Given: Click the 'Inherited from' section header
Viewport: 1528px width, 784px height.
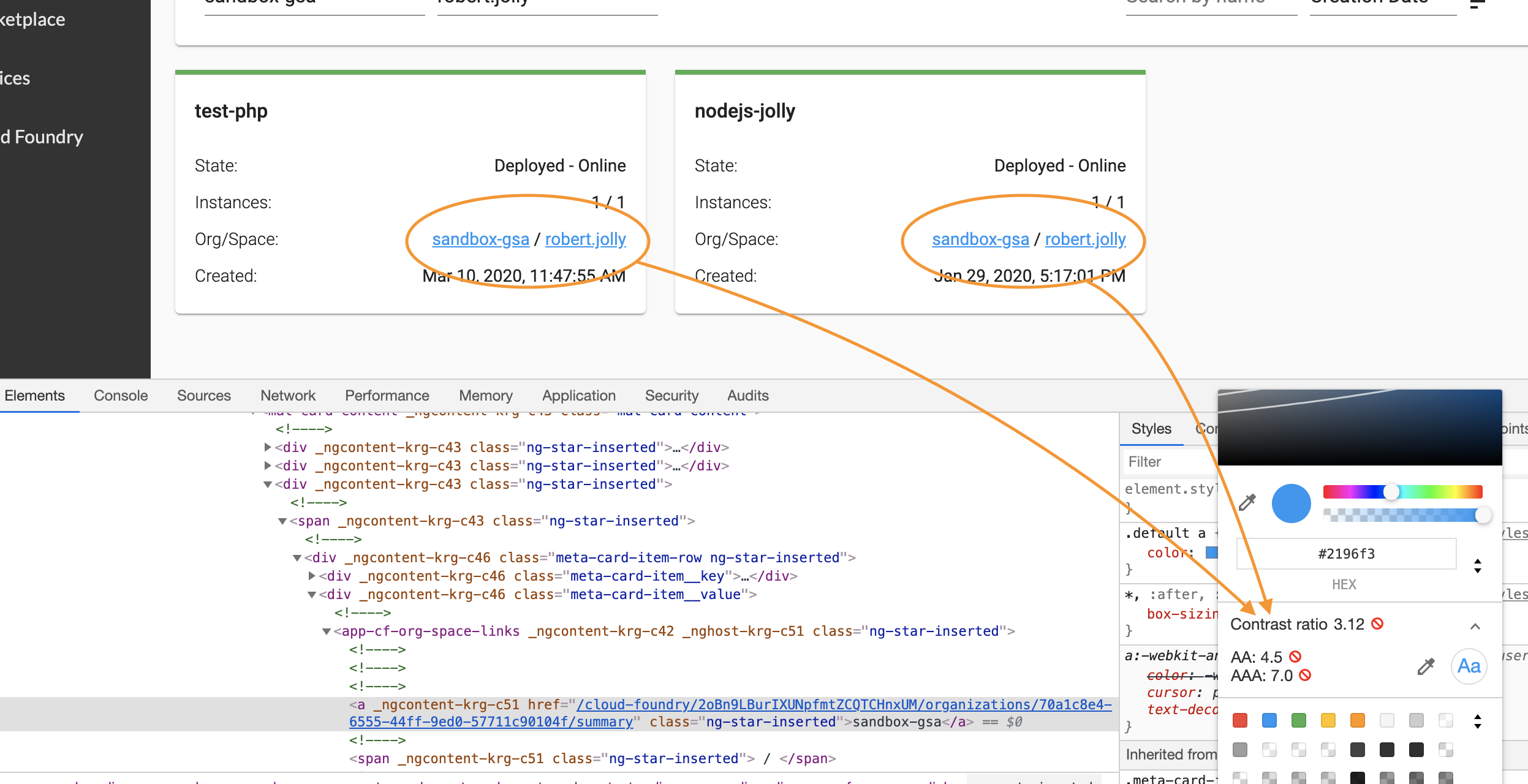Looking at the screenshot, I should click(x=1171, y=755).
